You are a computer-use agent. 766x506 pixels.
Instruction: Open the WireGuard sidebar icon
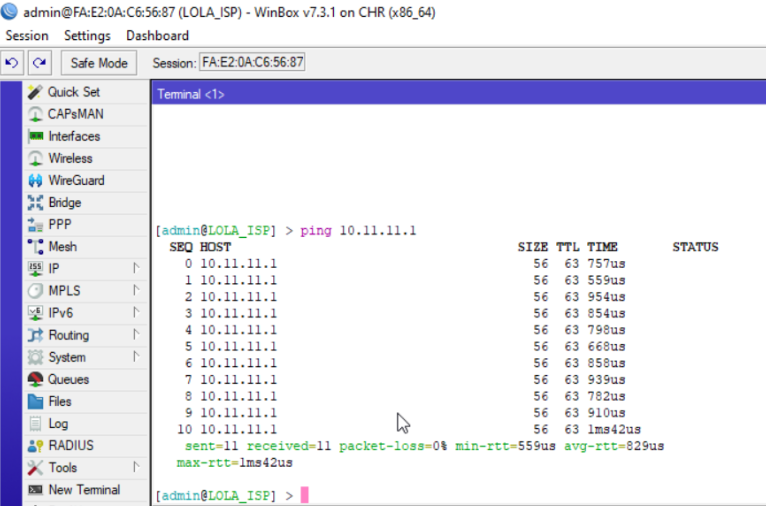click(36, 181)
